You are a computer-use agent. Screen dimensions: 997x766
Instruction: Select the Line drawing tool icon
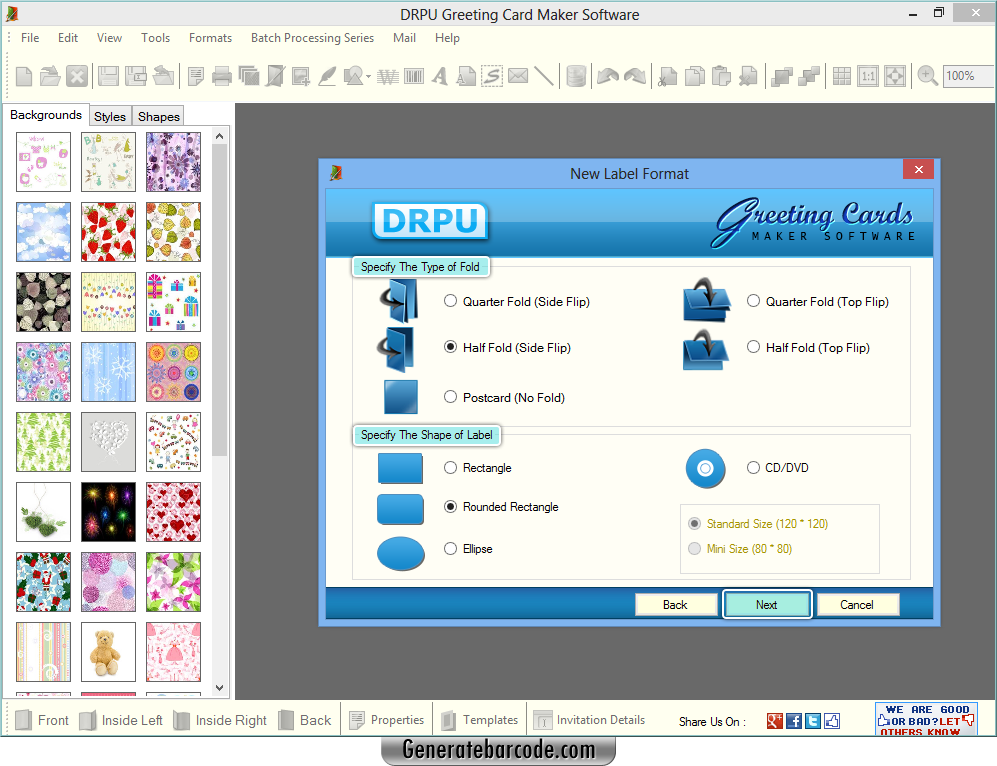[544, 76]
